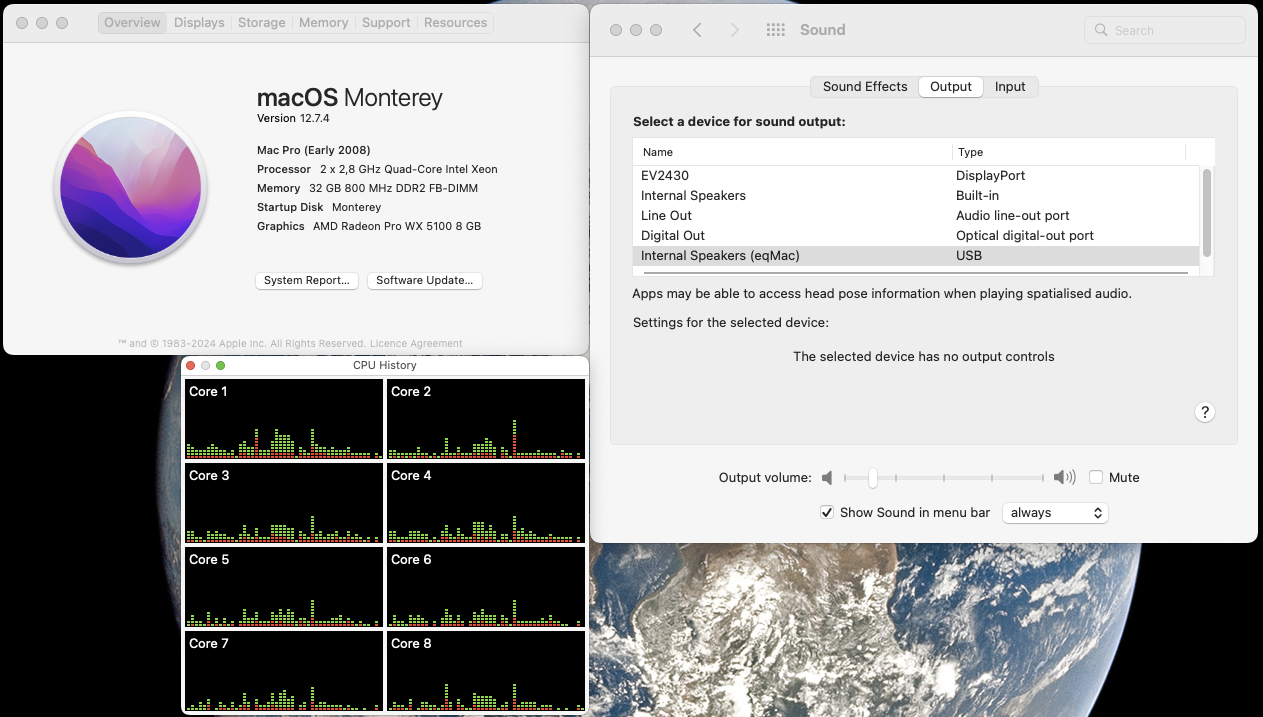Click the Type column header

pyautogui.click(x=1069, y=152)
